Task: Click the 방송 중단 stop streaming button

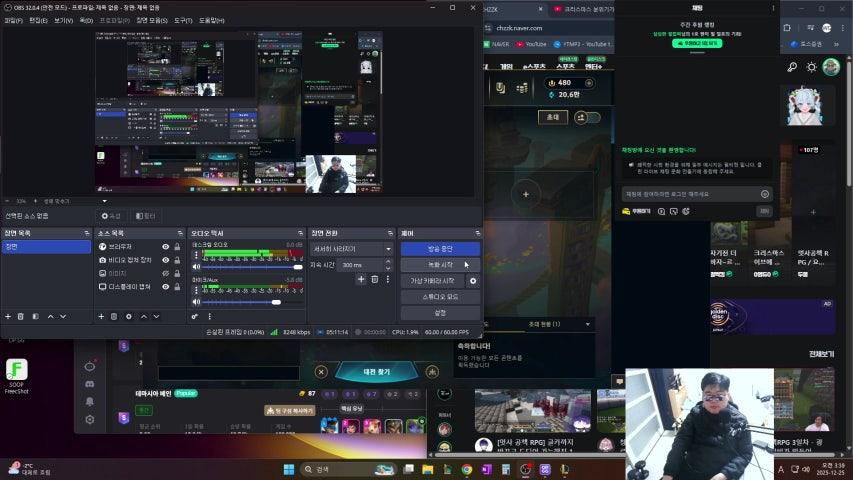Action: 440,249
